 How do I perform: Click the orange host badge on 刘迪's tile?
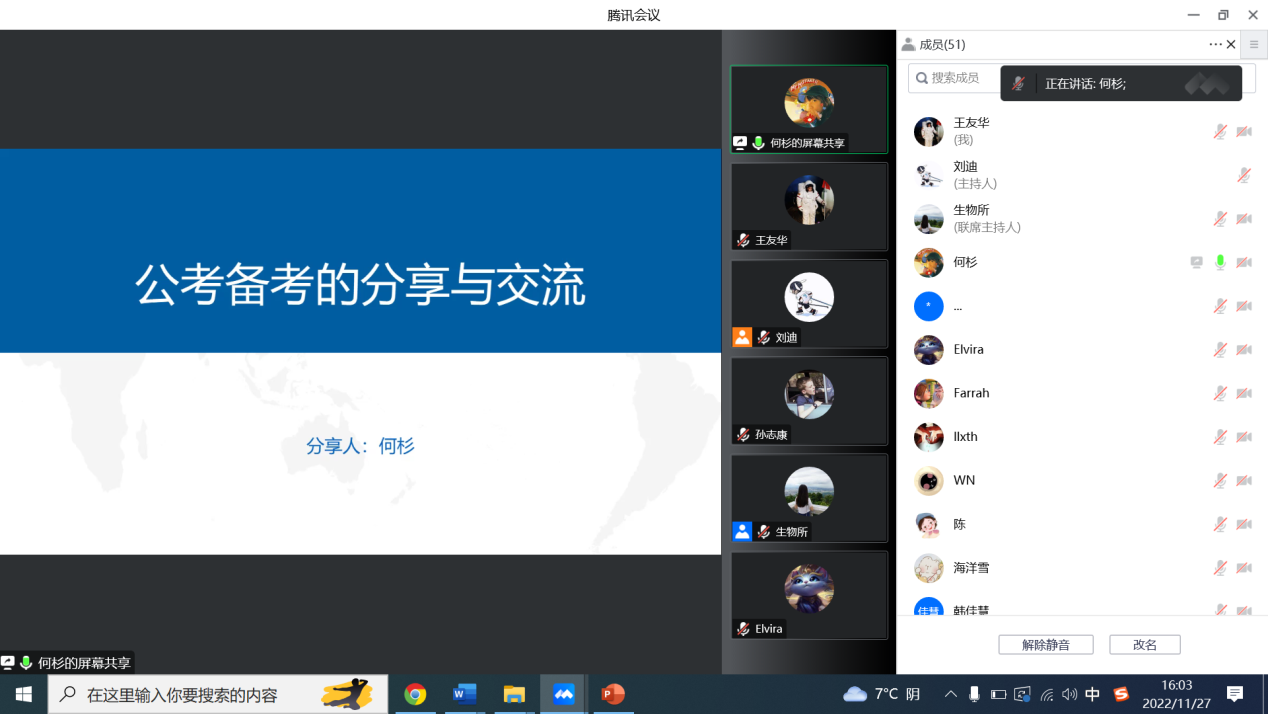coord(742,337)
